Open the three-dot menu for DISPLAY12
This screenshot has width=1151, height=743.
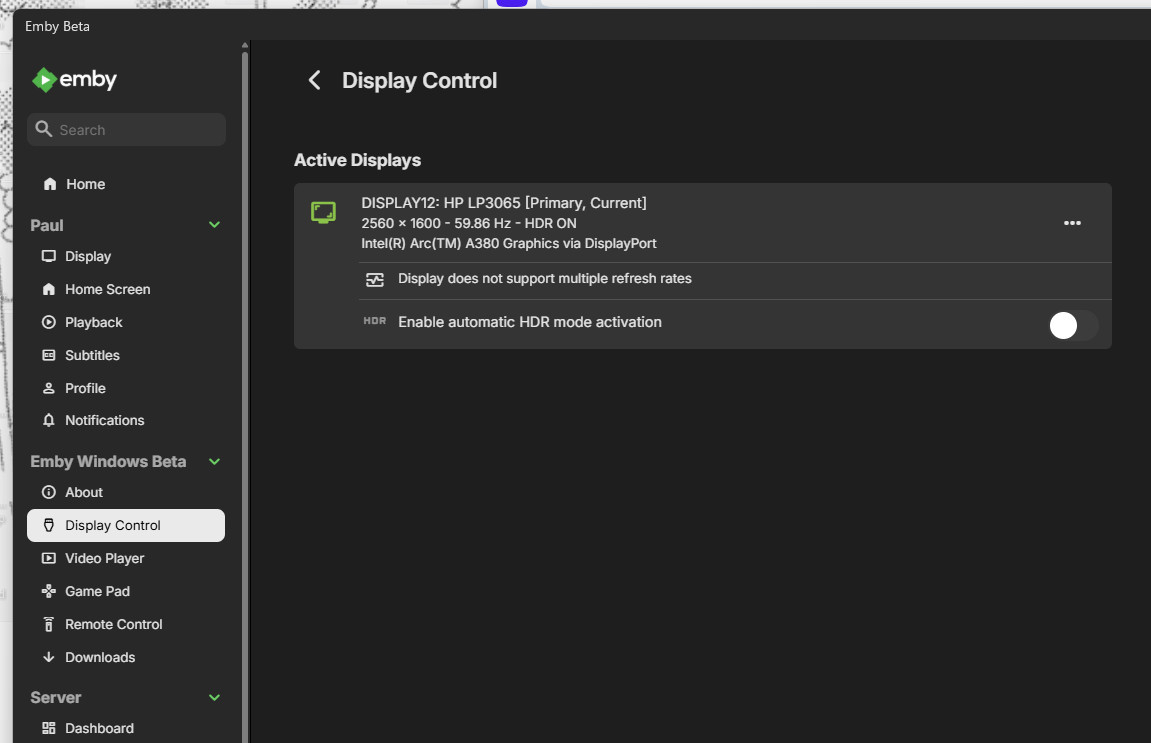pyautogui.click(x=1072, y=223)
